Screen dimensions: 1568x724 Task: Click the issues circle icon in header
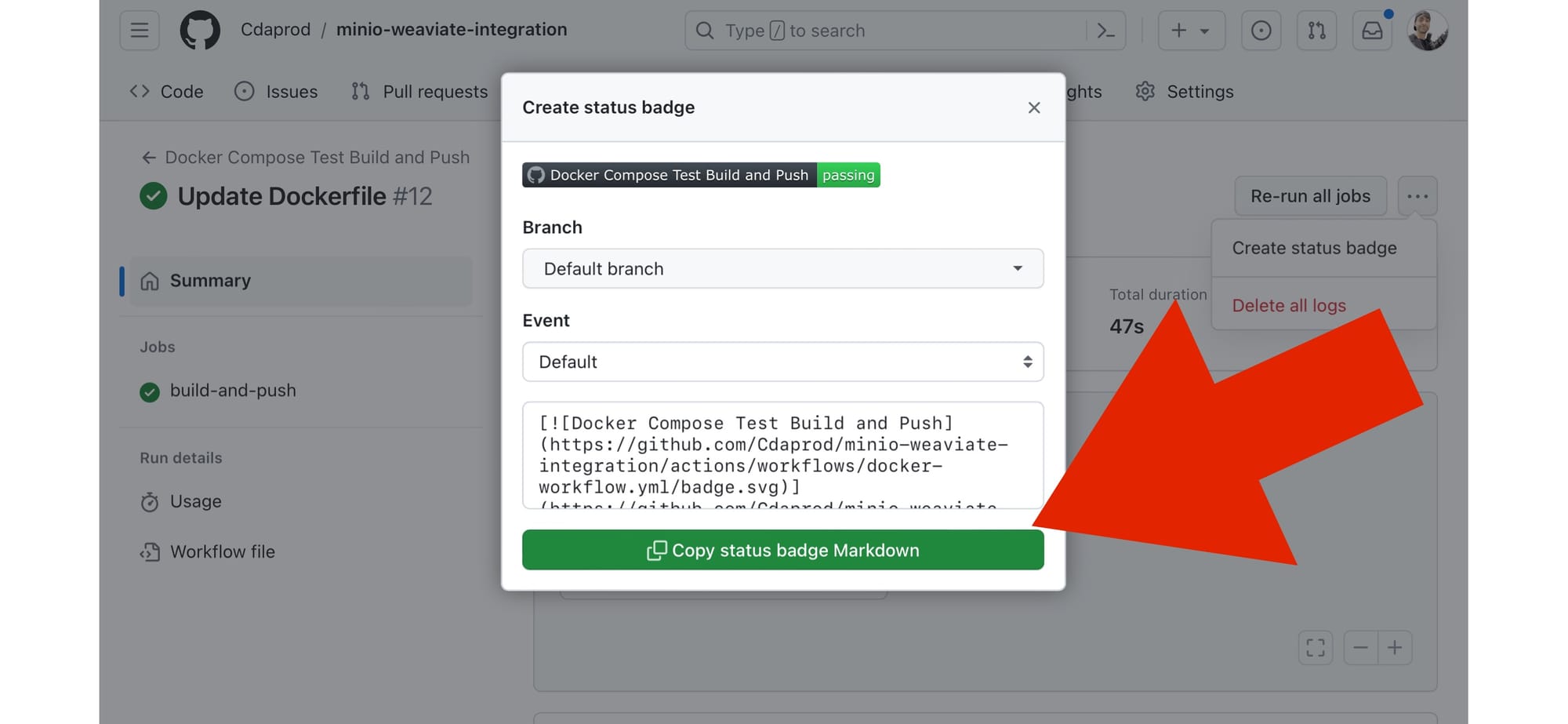(x=1261, y=31)
